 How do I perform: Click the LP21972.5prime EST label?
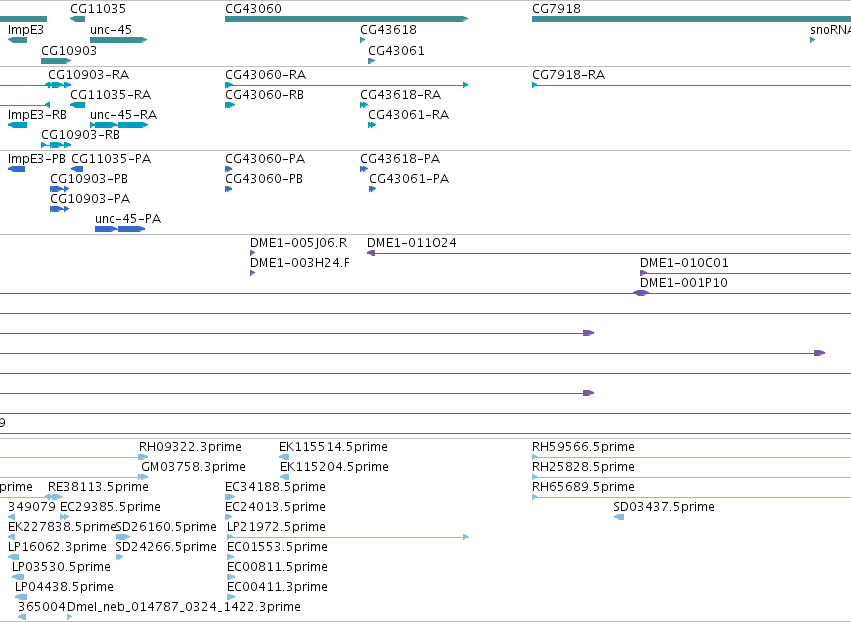pyautogui.click(x=276, y=528)
